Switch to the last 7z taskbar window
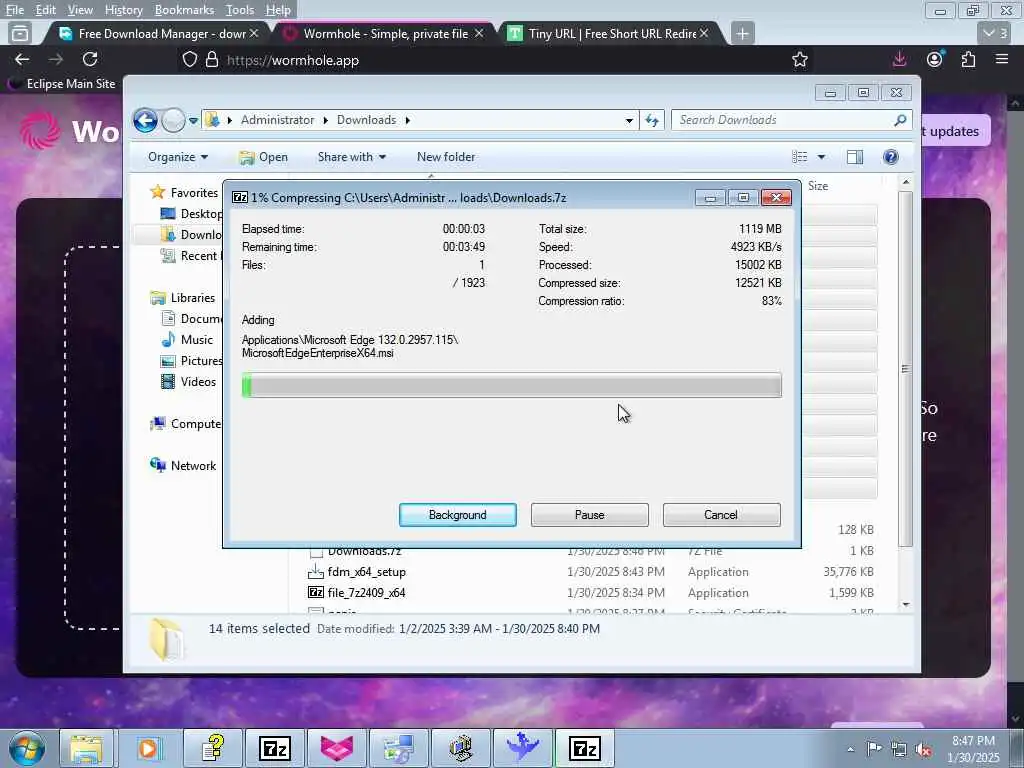 tap(584, 748)
